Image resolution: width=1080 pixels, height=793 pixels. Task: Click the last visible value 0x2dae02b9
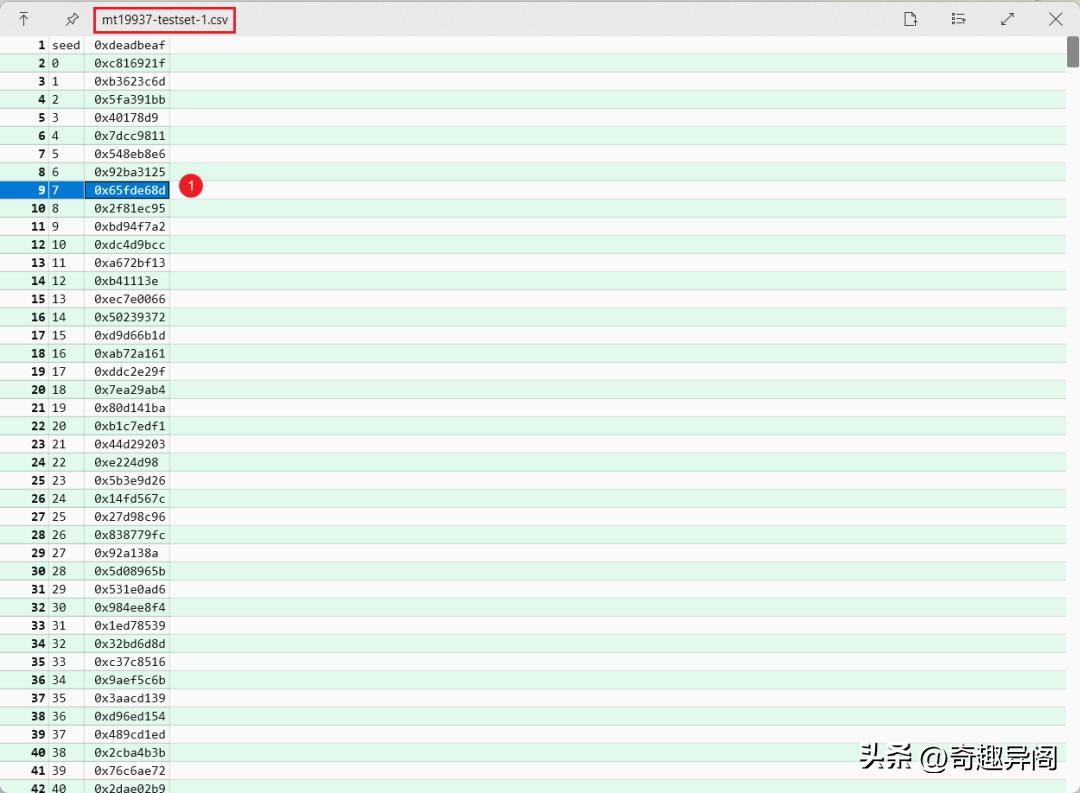(x=130, y=788)
